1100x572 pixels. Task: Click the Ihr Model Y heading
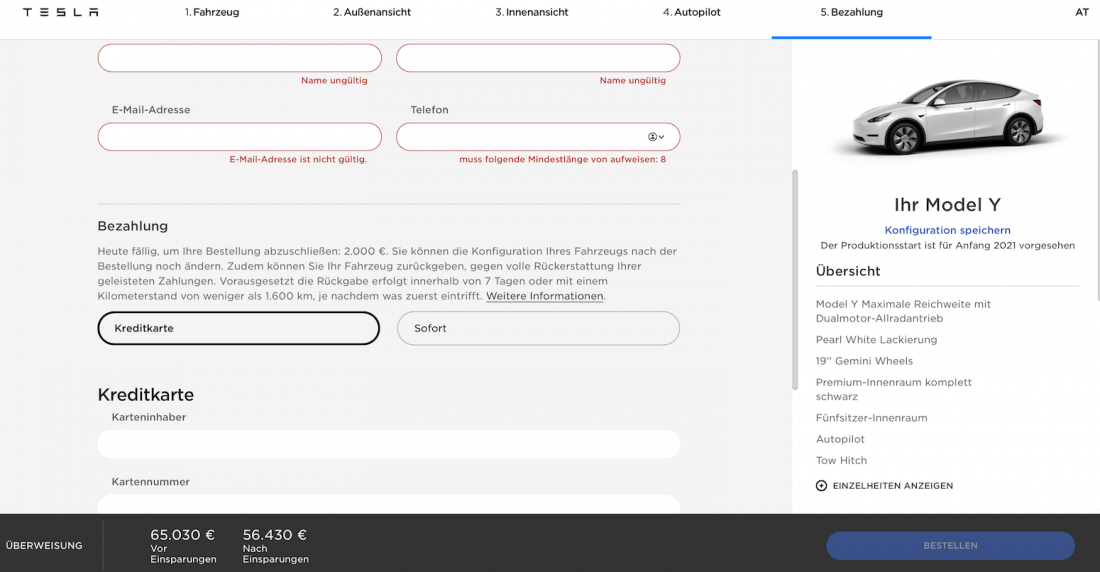tap(947, 205)
